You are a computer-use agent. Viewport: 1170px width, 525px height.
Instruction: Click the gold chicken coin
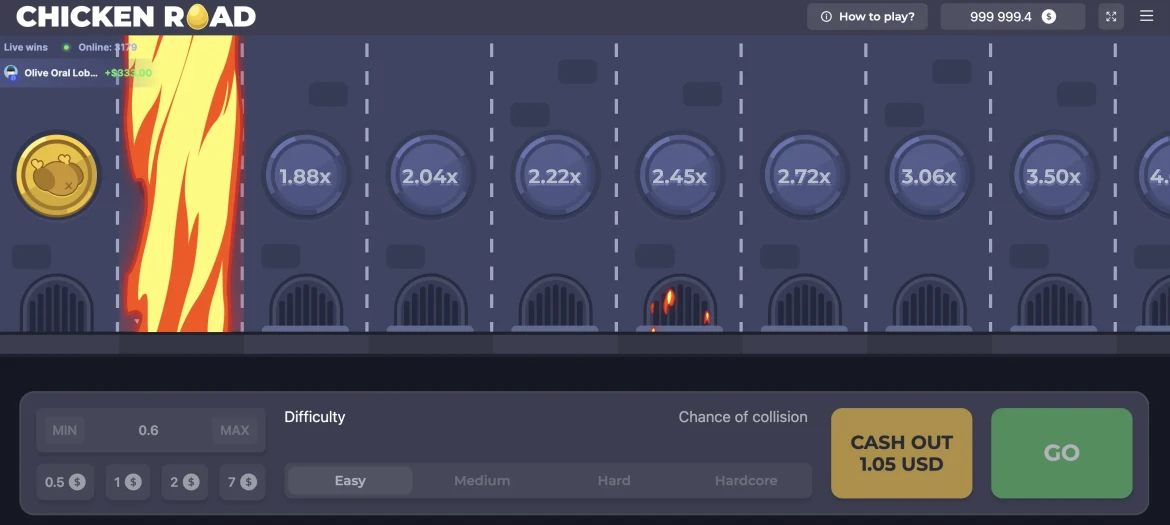click(57, 176)
